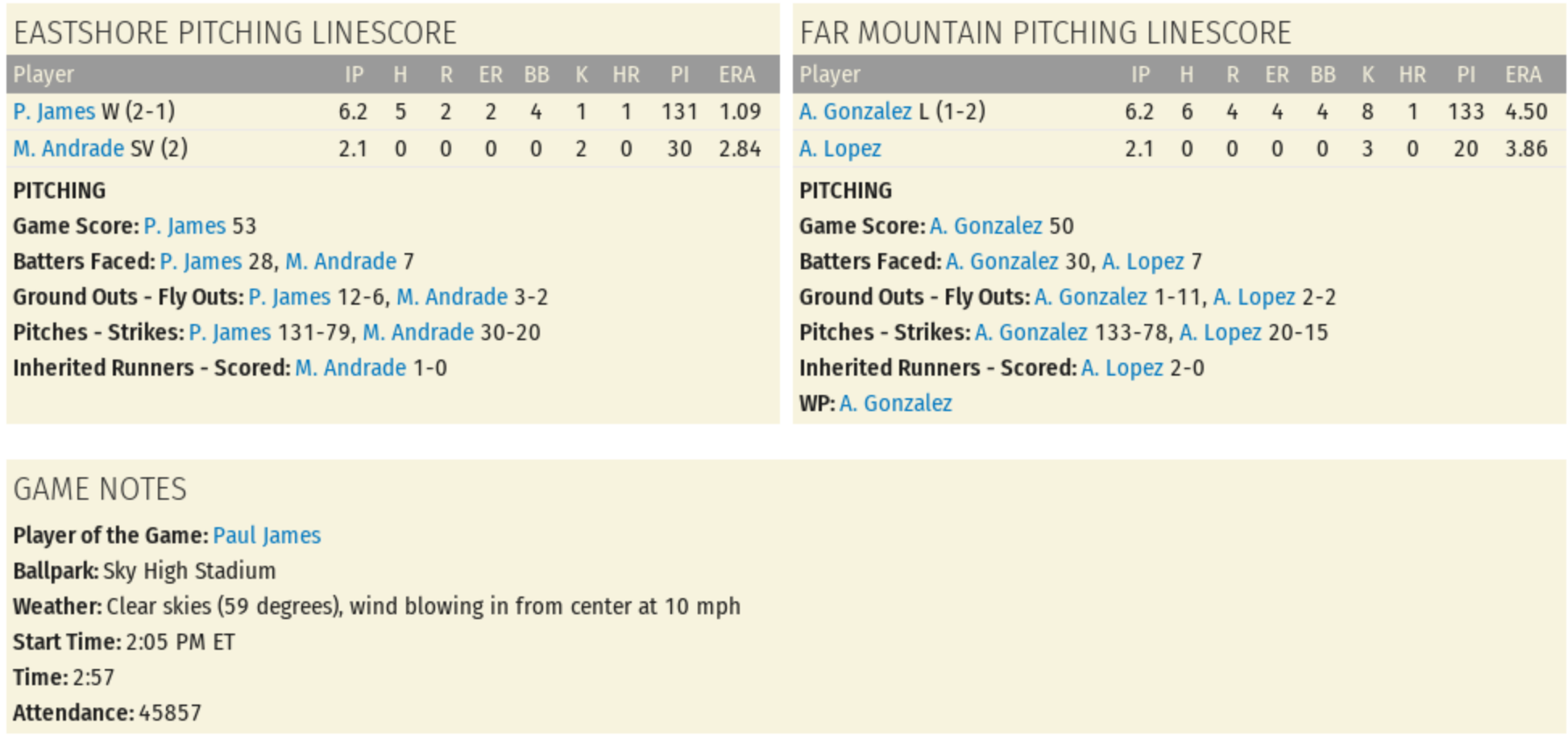Click P. James in Ground Outs - Fly Outs
1568x740 pixels.
pyautogui.click(x=289, y=297)
